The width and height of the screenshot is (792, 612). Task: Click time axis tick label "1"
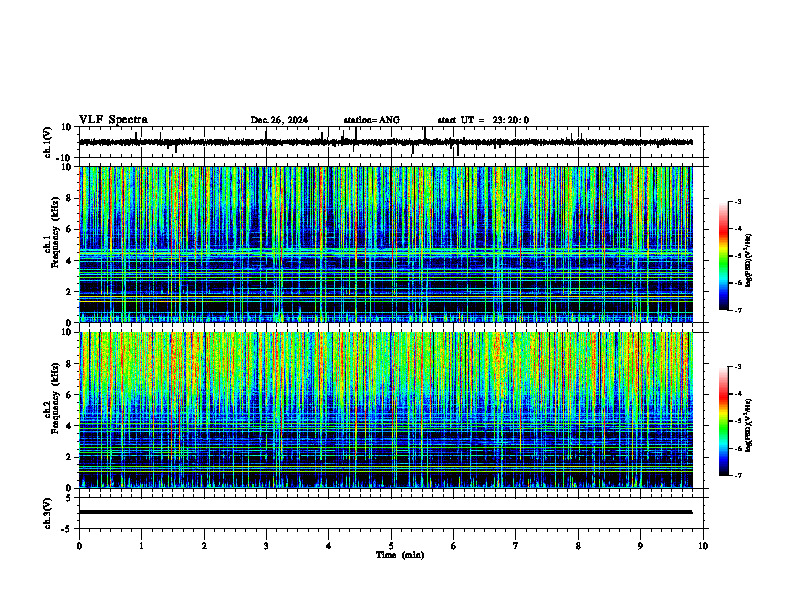141,546
